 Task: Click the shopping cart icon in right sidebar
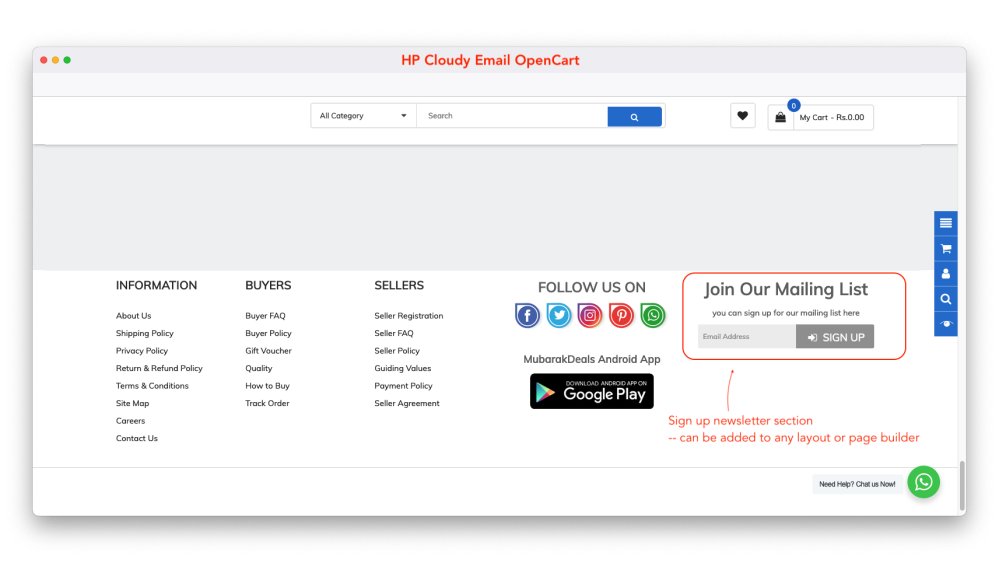pos(946,249)
